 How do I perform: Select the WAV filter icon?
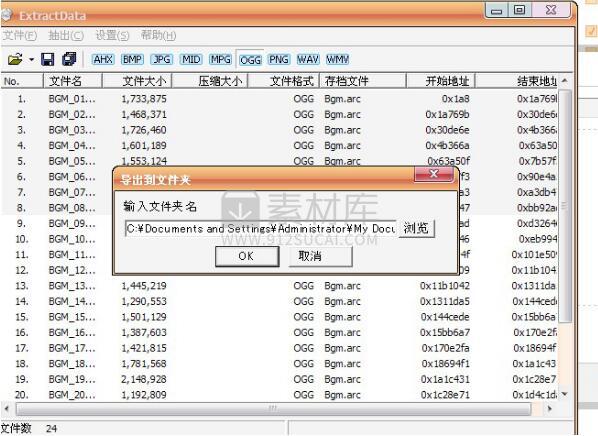coord(308,60)
